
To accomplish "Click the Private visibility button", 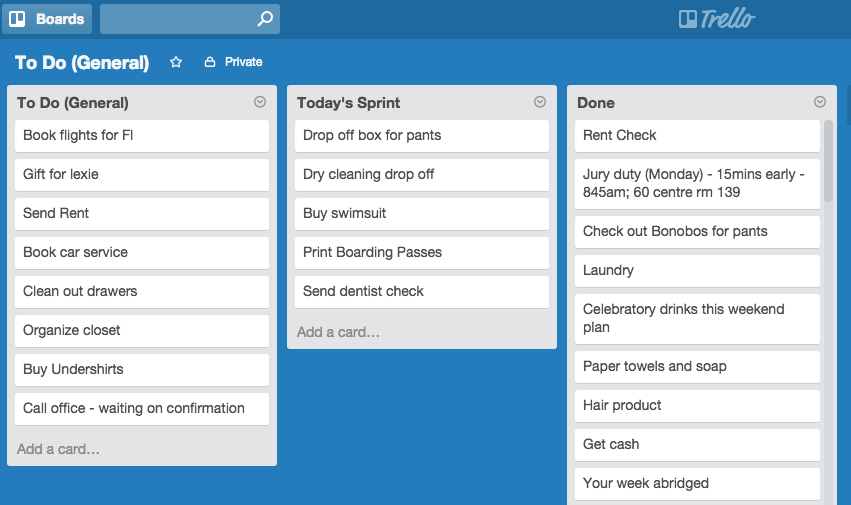I will (x=233, y=62).
